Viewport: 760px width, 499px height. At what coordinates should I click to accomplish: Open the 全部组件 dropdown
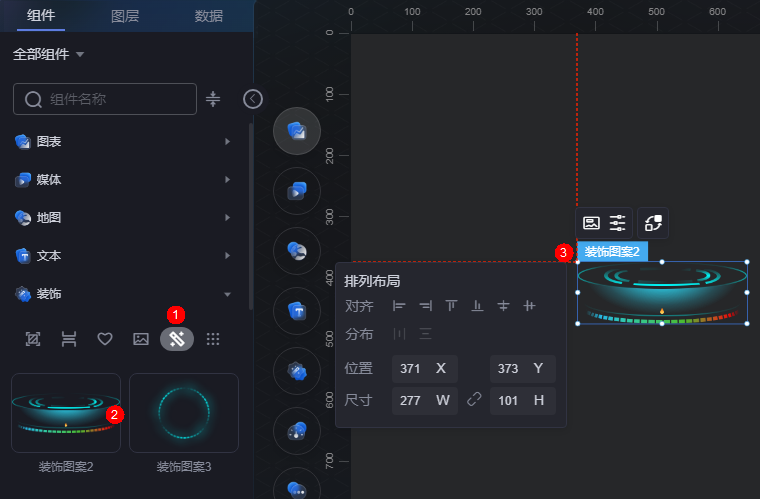click(48, 54)
